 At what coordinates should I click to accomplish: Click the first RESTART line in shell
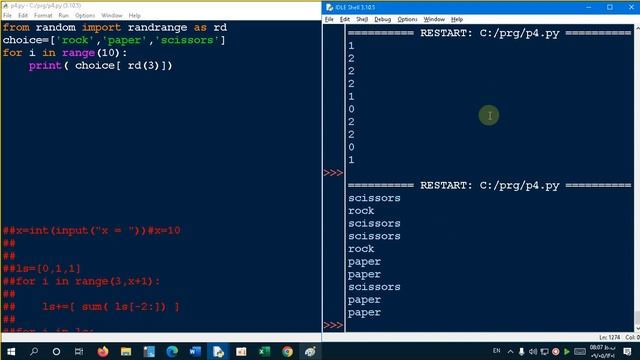click(x=489, y=33)
